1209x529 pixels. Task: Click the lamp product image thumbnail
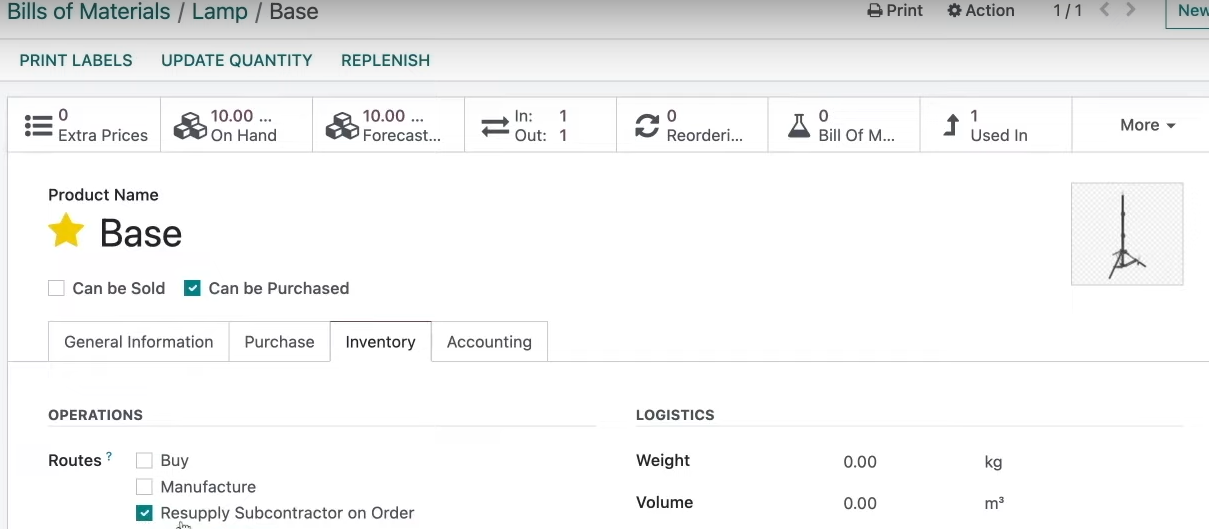1127,234
